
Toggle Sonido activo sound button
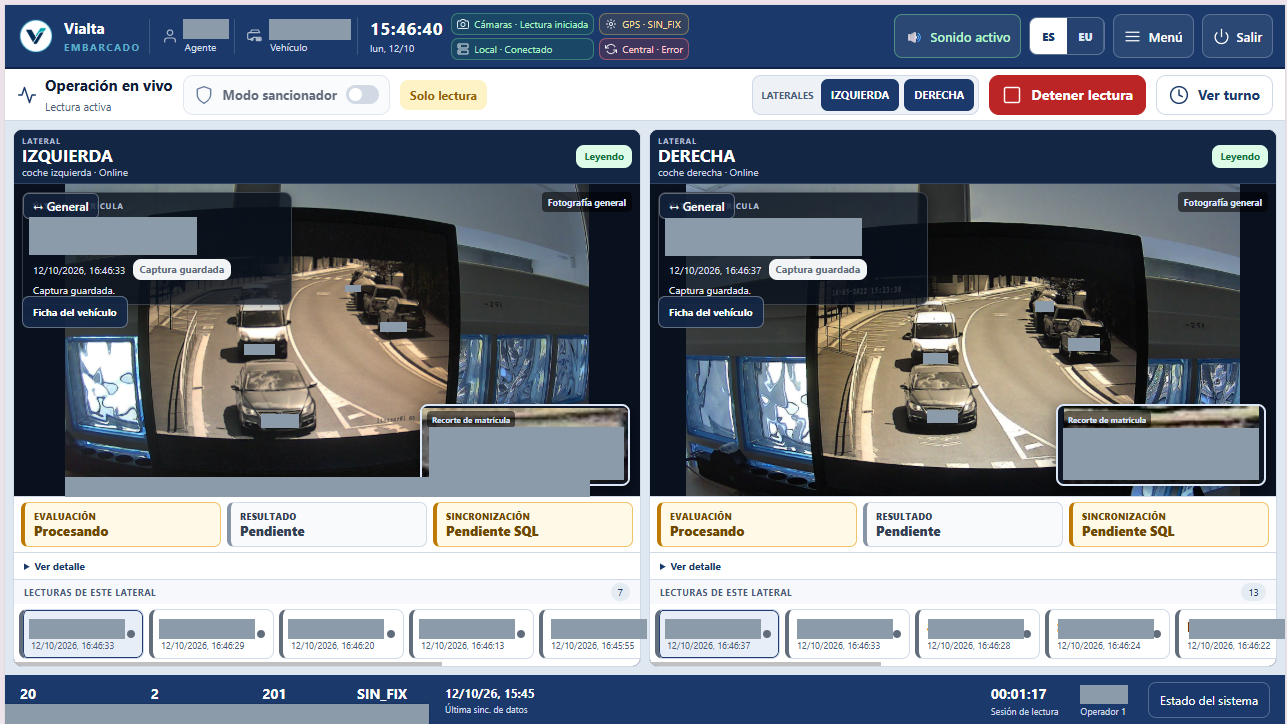tap(957, 37)
